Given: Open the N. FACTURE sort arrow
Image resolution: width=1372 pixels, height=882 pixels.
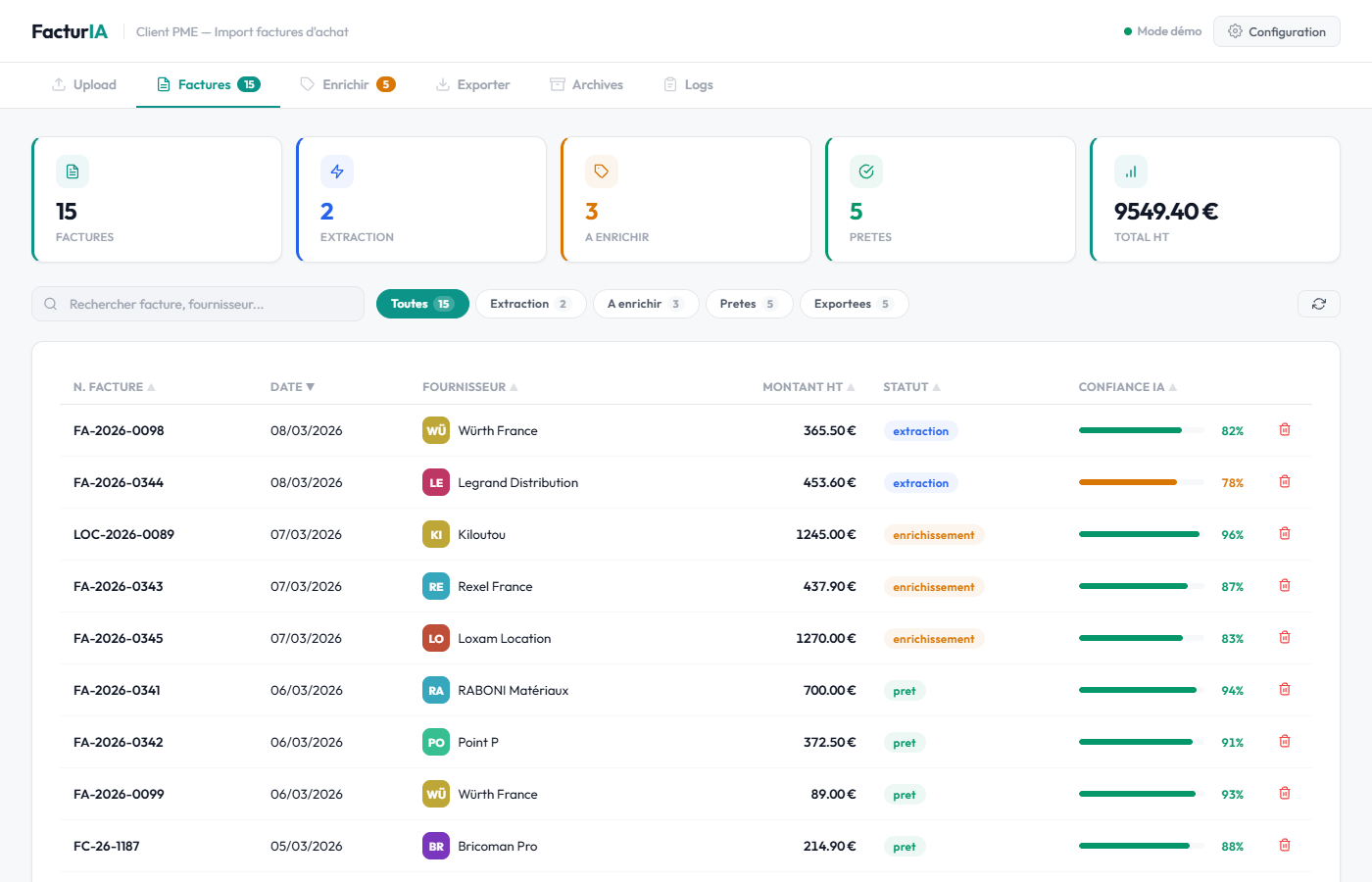Looking at the screenshot, I should click(x=152, y=386).
